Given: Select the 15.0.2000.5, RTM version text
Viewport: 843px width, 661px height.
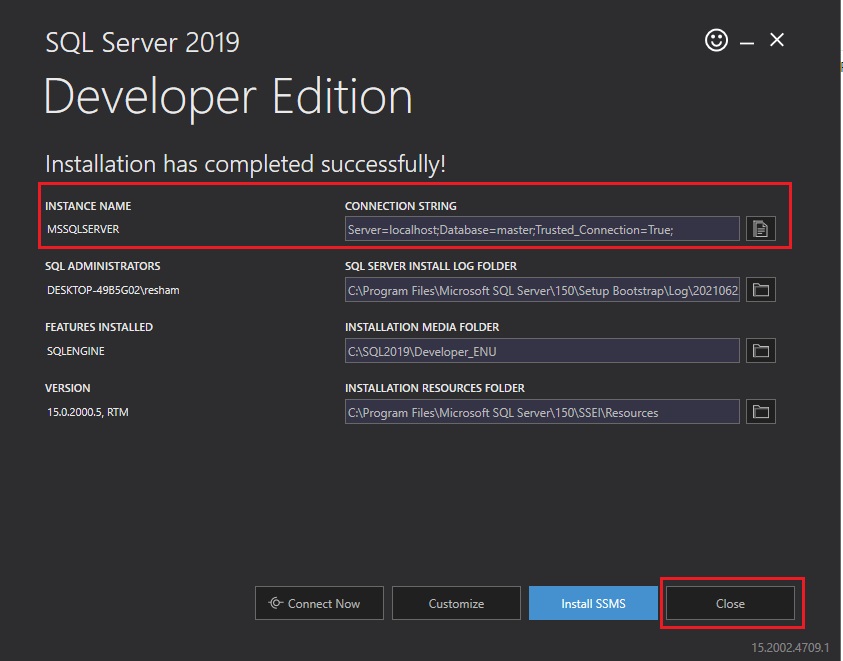Looking at the screenshot, I should coord(88,412).
